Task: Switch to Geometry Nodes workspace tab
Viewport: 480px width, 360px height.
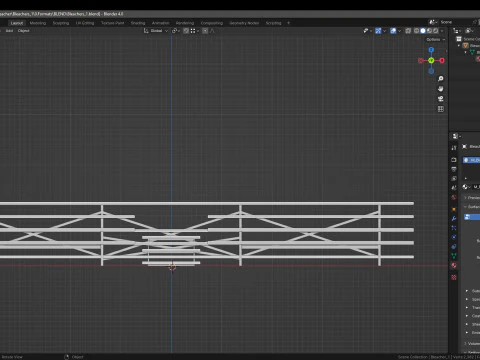Action: tap(244, 23)
